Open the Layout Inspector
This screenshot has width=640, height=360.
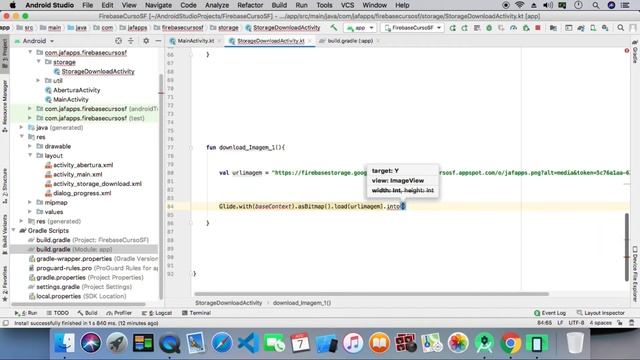point(600,313)
